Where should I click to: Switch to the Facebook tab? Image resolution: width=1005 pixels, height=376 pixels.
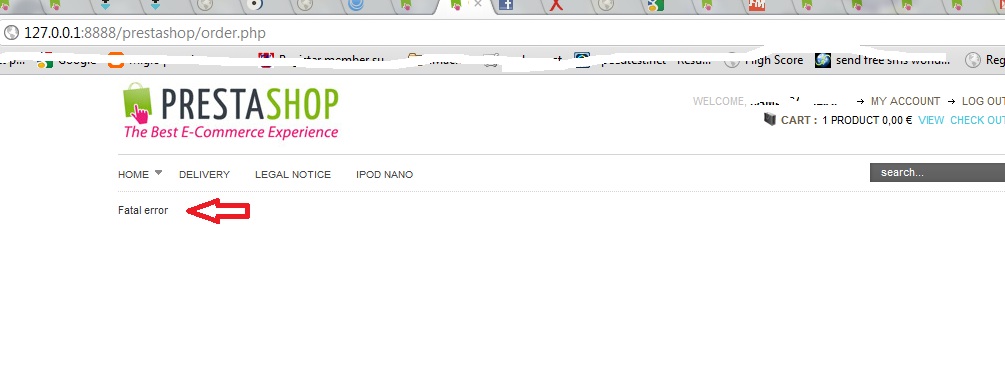tap(506, 5)
